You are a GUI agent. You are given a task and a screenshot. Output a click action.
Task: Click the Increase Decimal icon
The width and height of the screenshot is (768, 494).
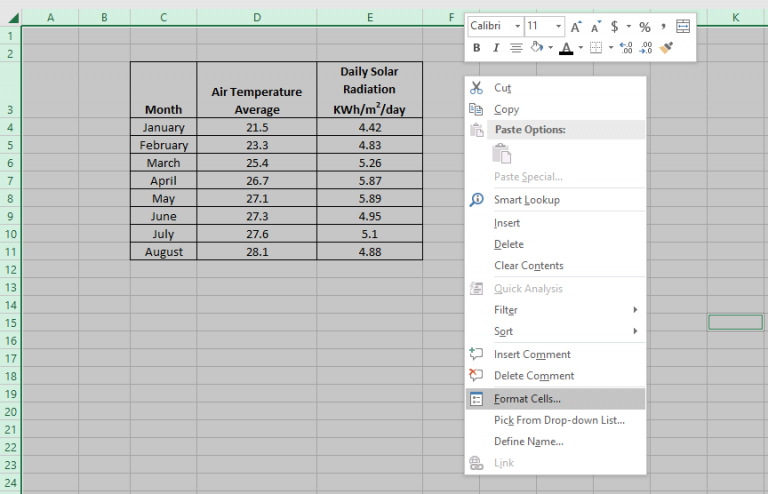[x=626, y=48]
